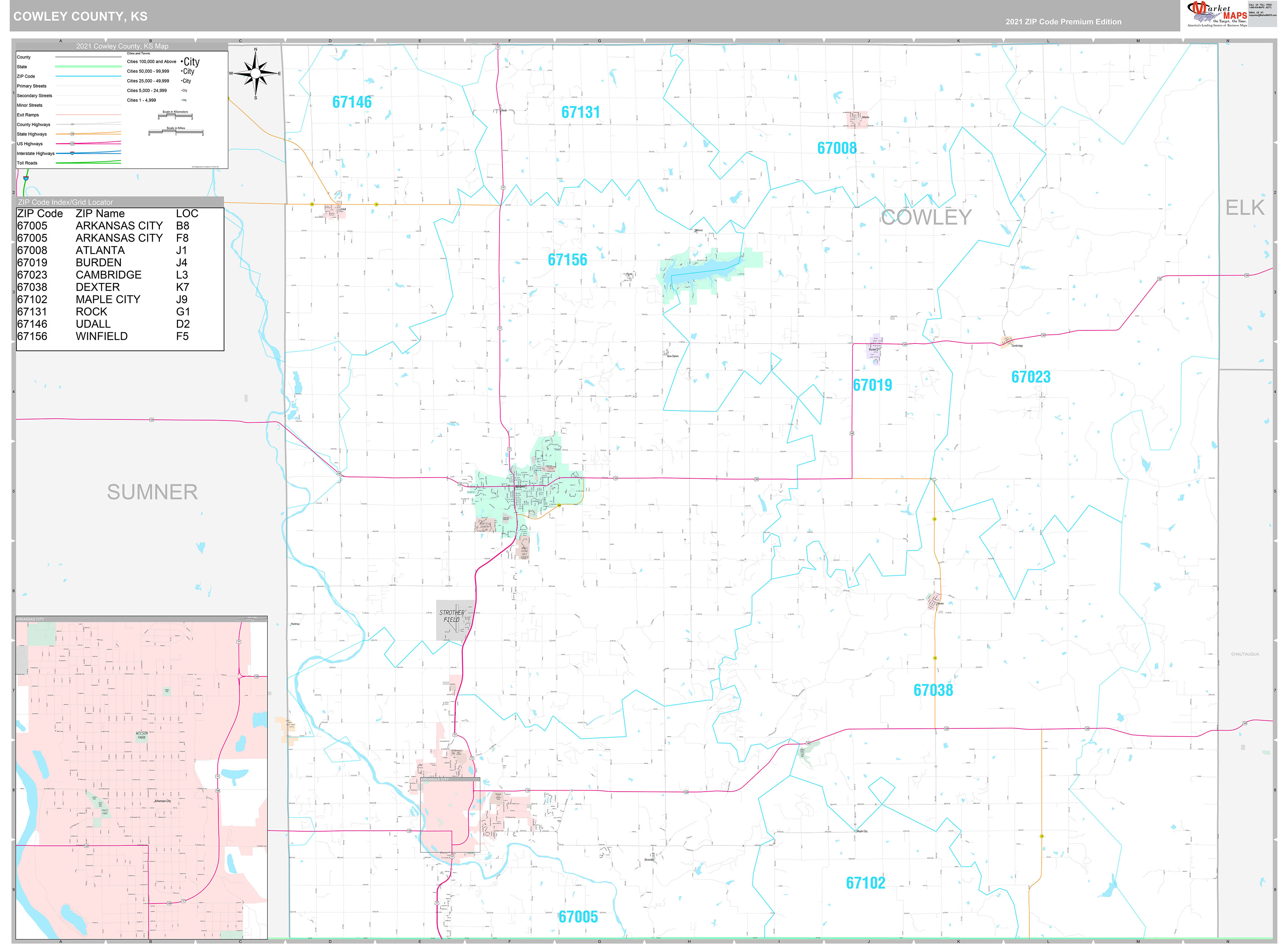Image resolution: width=1288 pixels, height=945 pixels.
Task: Select the red city dot for Cities 5,000-24,999
Action: coord(182,91)
